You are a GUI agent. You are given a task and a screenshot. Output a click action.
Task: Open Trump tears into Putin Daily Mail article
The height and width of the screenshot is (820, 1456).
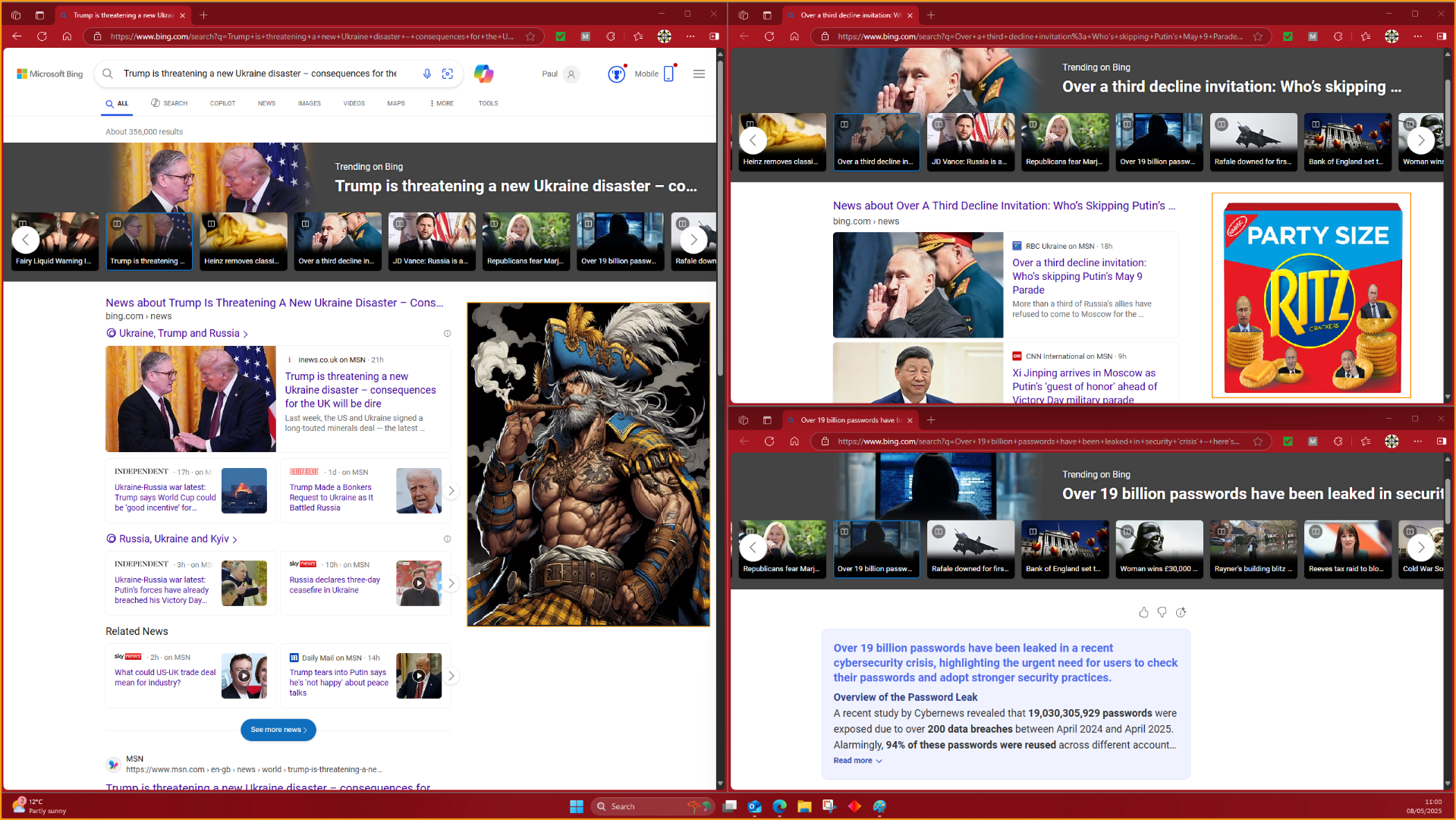(338, 683)
